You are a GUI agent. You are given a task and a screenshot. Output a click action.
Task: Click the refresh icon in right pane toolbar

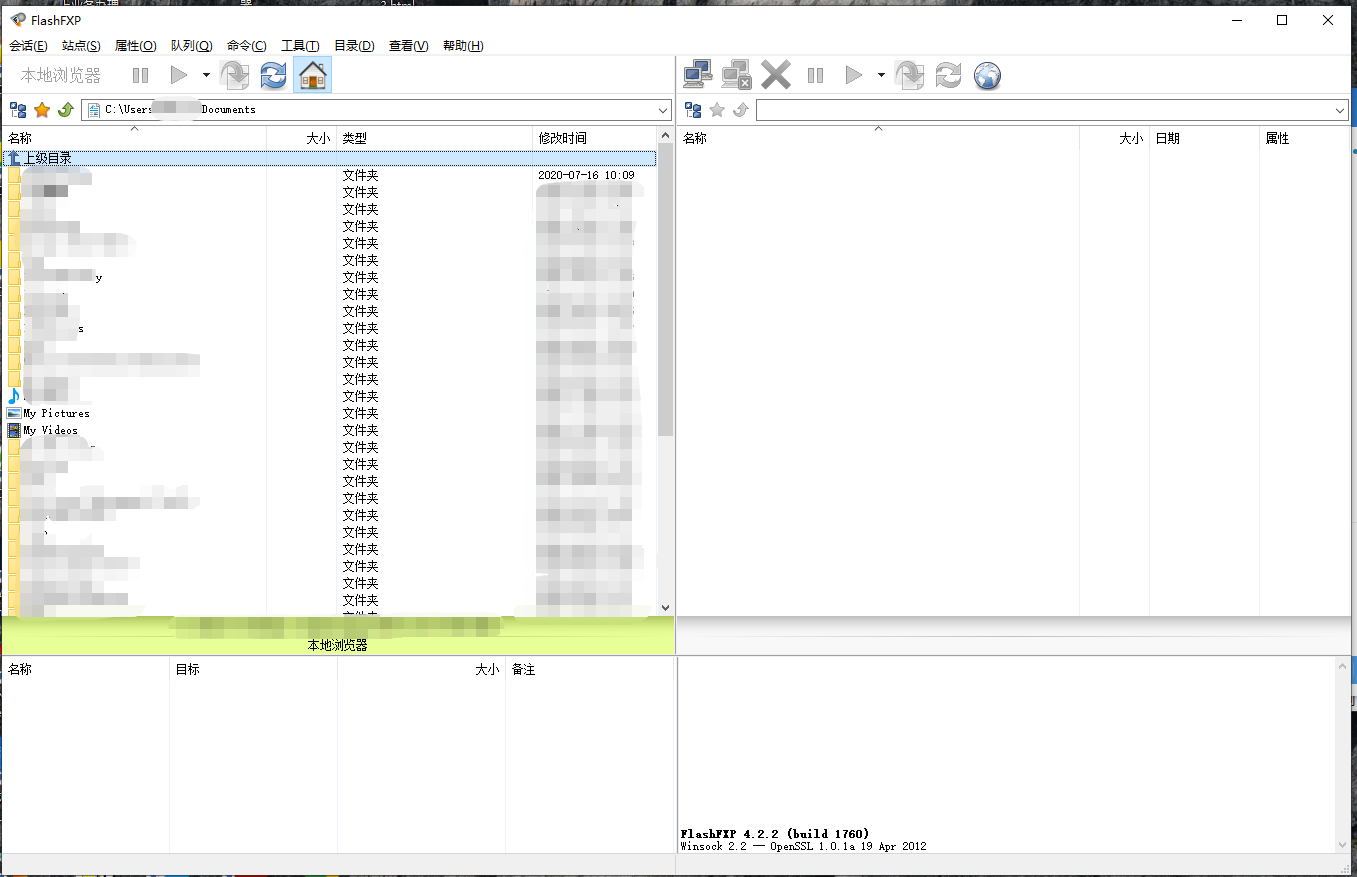(x=948, y=75)
